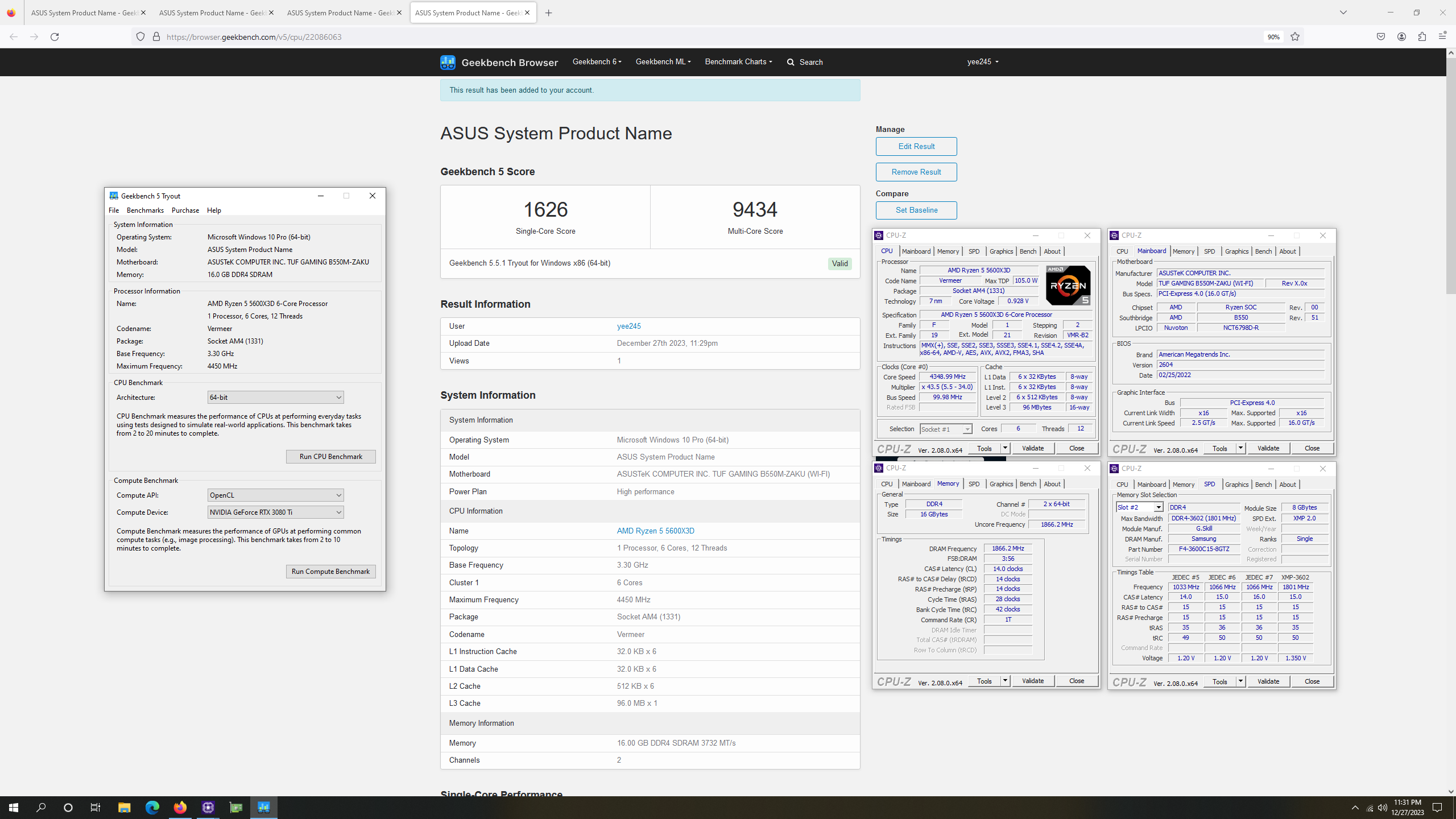The width and height of the screenshot is (1456, 819).
Task: Click the list all tabs chevron
Action: coord(1343,13)
